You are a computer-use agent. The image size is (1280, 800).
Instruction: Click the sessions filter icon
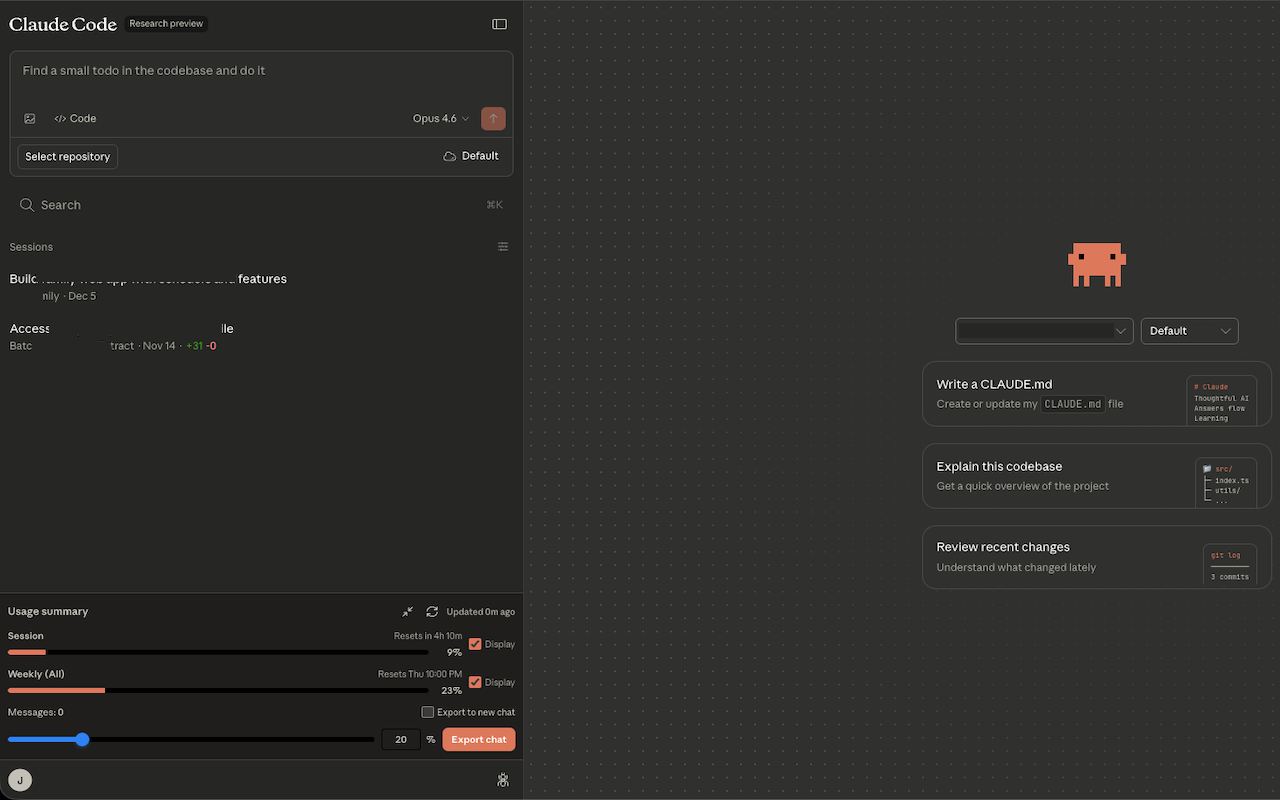click(503, 246)
